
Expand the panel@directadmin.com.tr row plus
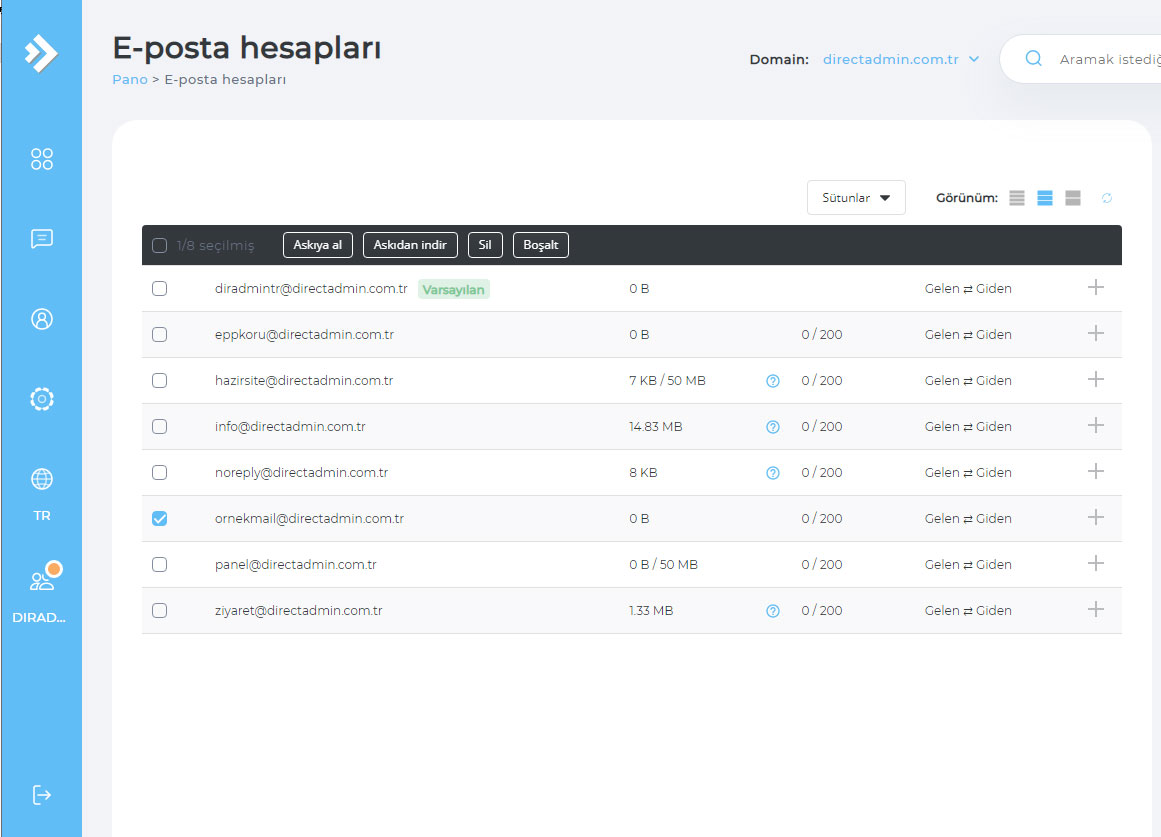1096,564
